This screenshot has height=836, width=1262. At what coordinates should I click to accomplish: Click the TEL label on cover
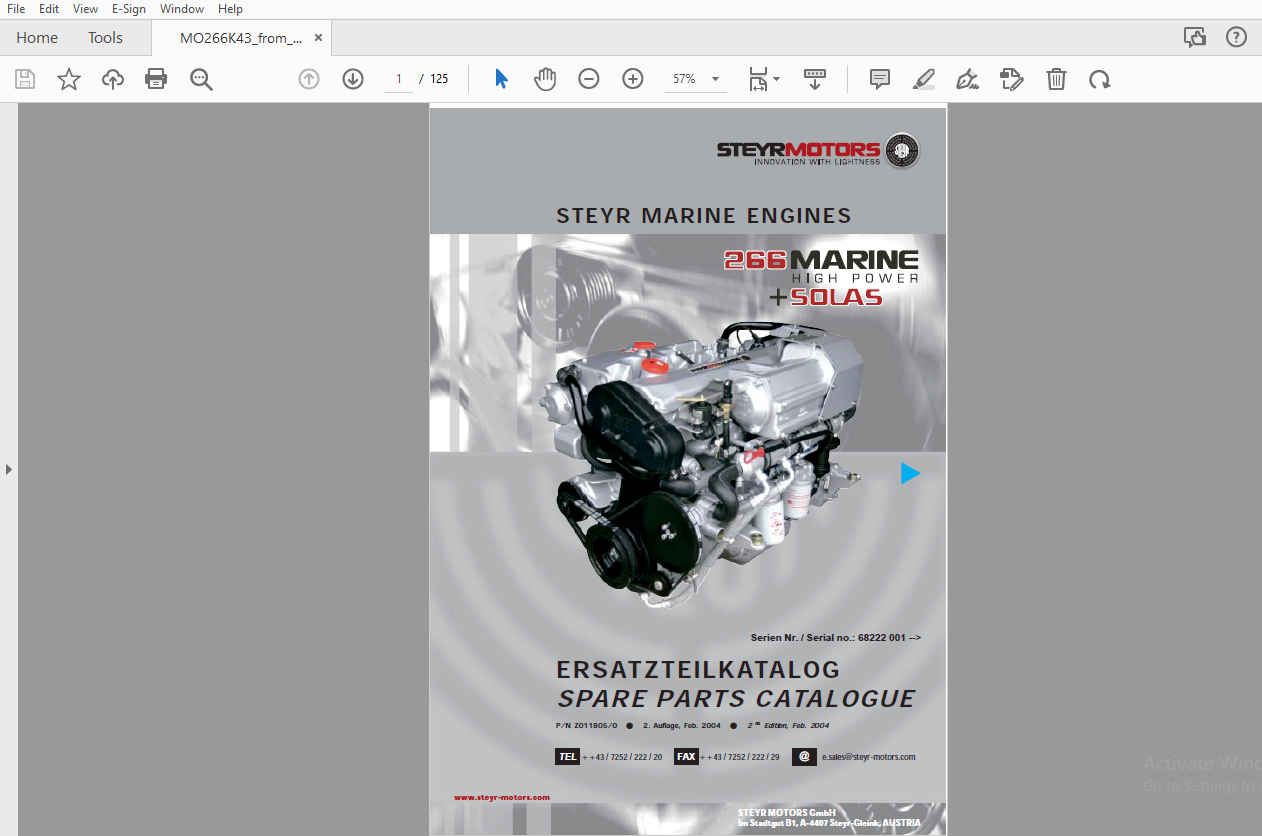[567, 757]
